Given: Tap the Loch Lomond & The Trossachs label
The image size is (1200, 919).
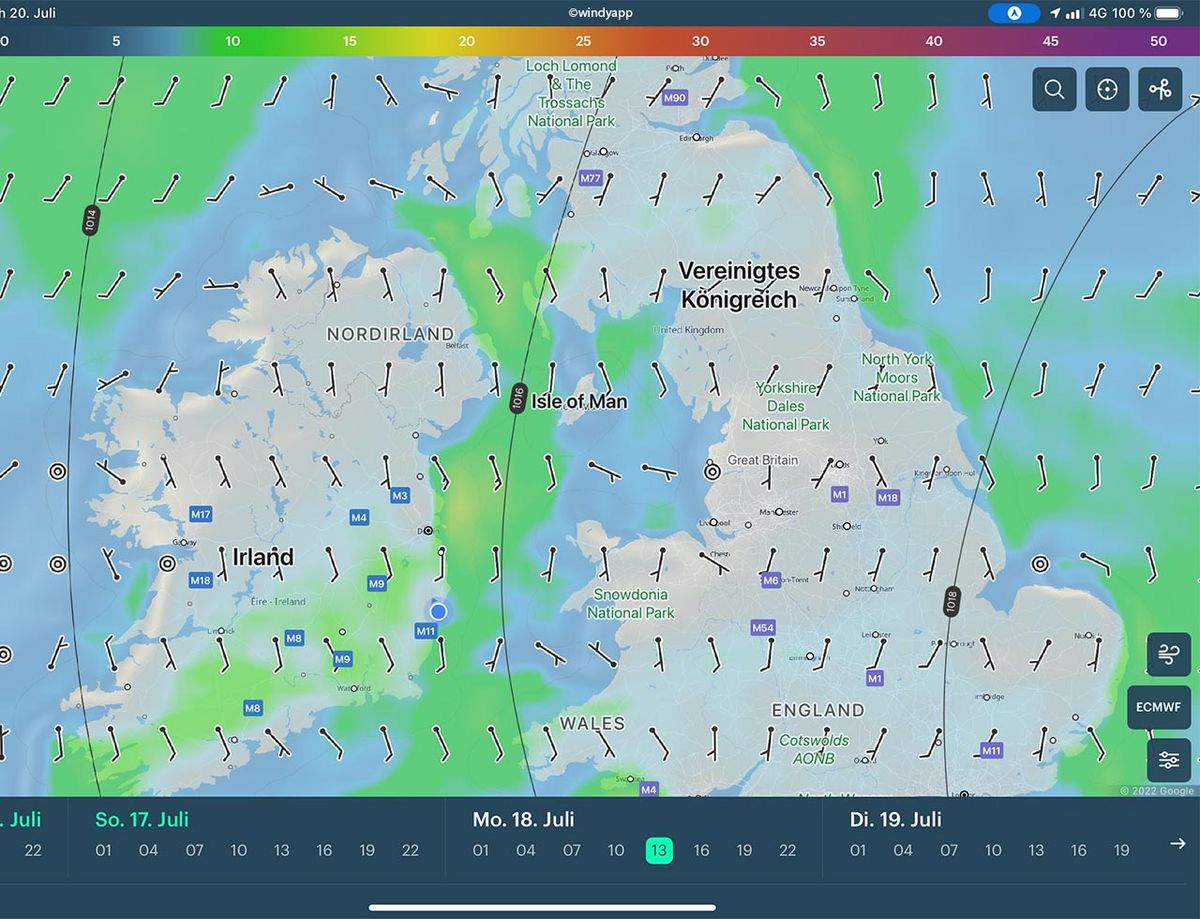Looking at the screenshot, I should coord(572,93).
